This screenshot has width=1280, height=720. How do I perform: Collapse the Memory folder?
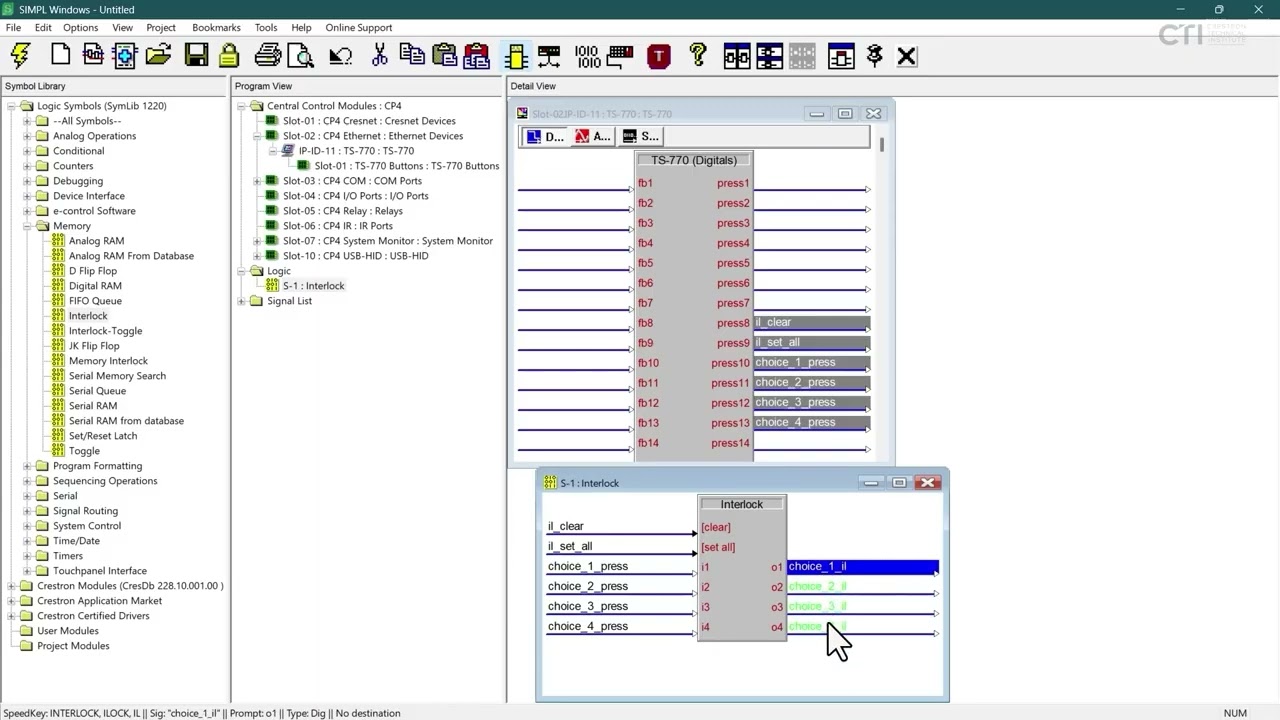(28, 226)
